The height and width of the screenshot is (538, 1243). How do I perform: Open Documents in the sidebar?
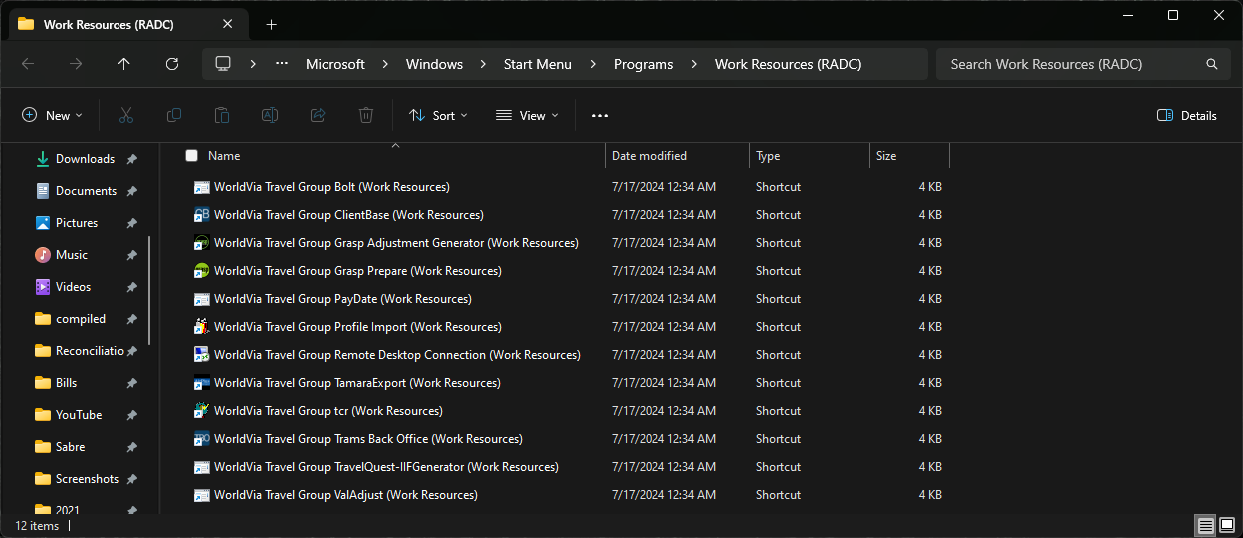click(85, 191)
